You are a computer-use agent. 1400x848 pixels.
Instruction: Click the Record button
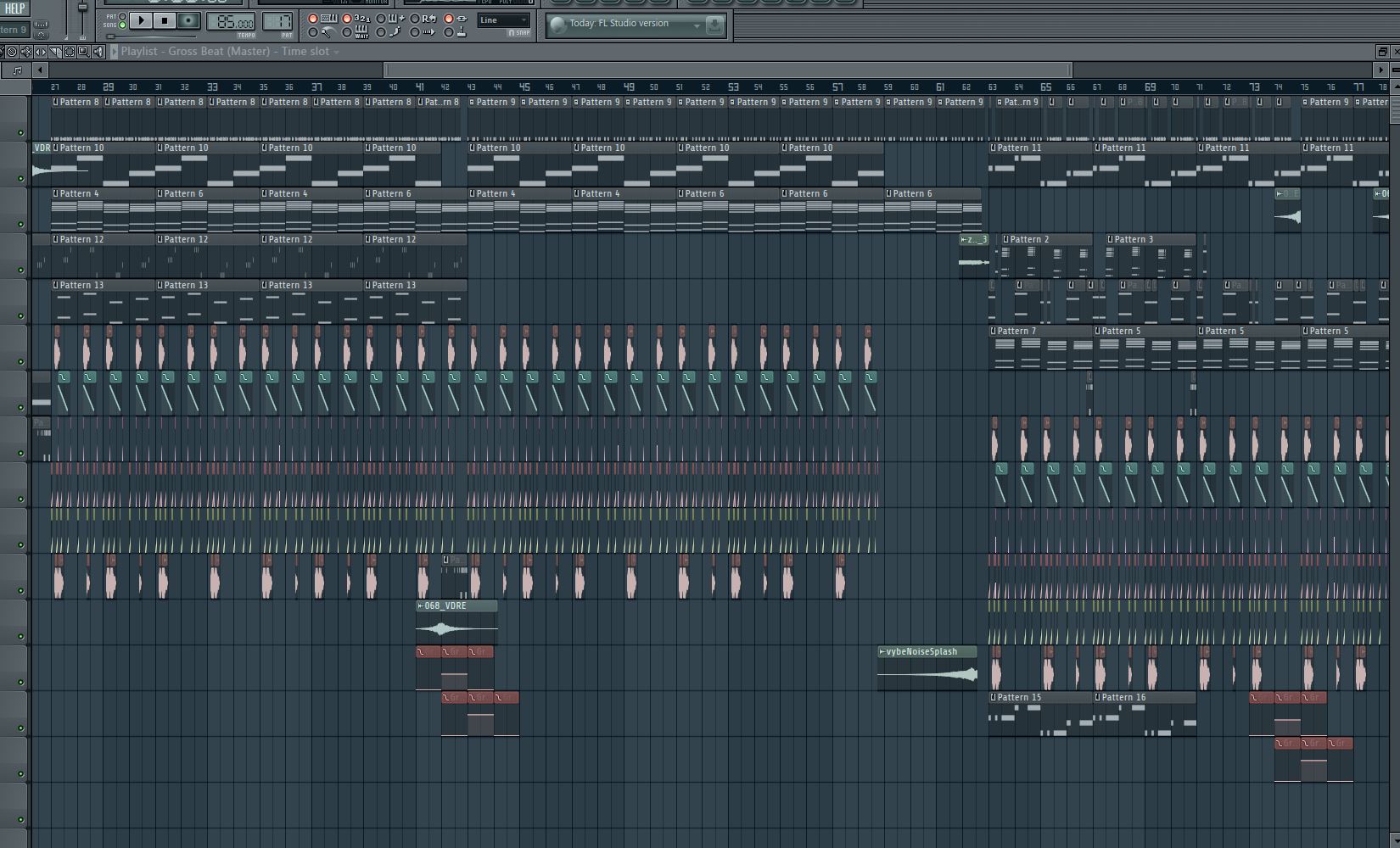point(188,20)
